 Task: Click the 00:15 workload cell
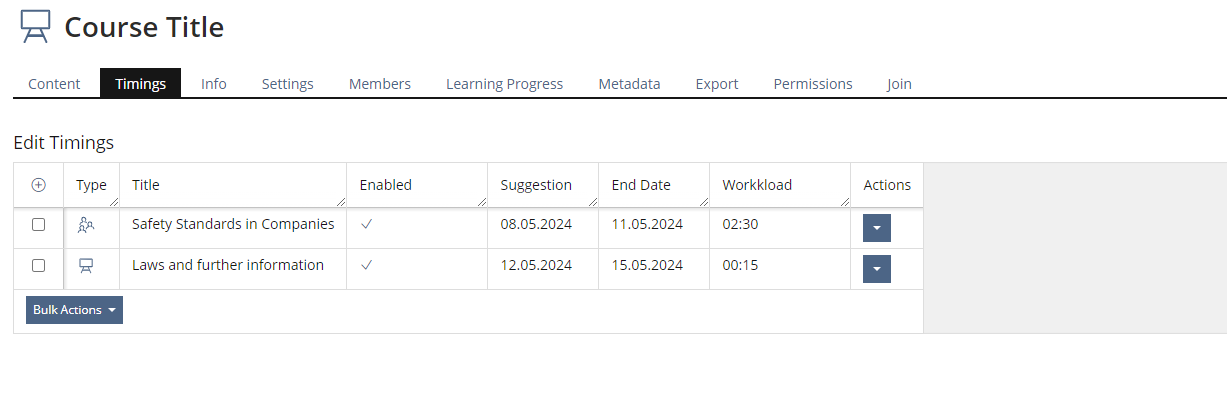pos(740,266)
